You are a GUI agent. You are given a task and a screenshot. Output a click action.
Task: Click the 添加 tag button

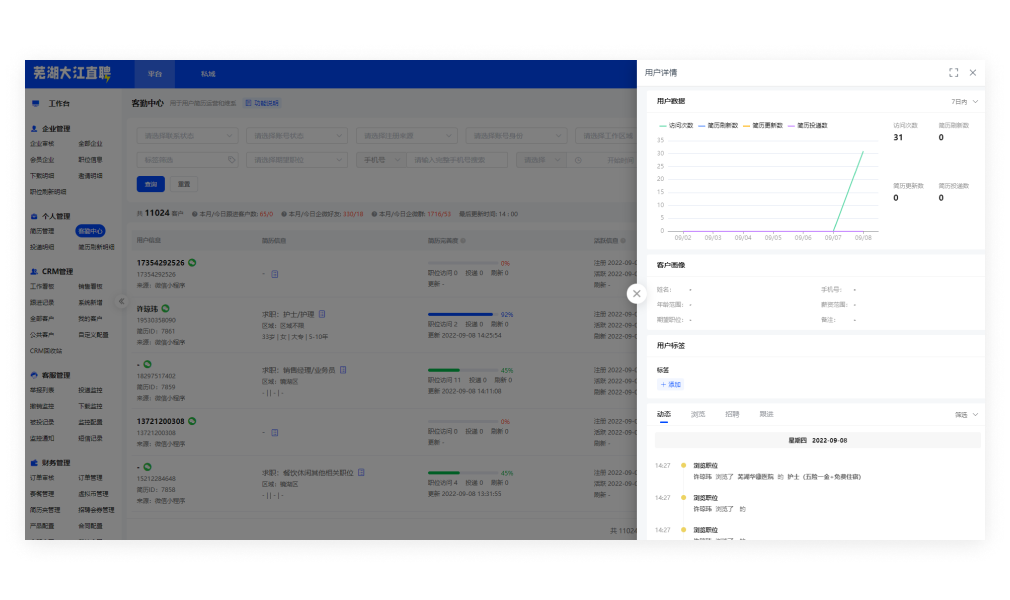(670, 384)
